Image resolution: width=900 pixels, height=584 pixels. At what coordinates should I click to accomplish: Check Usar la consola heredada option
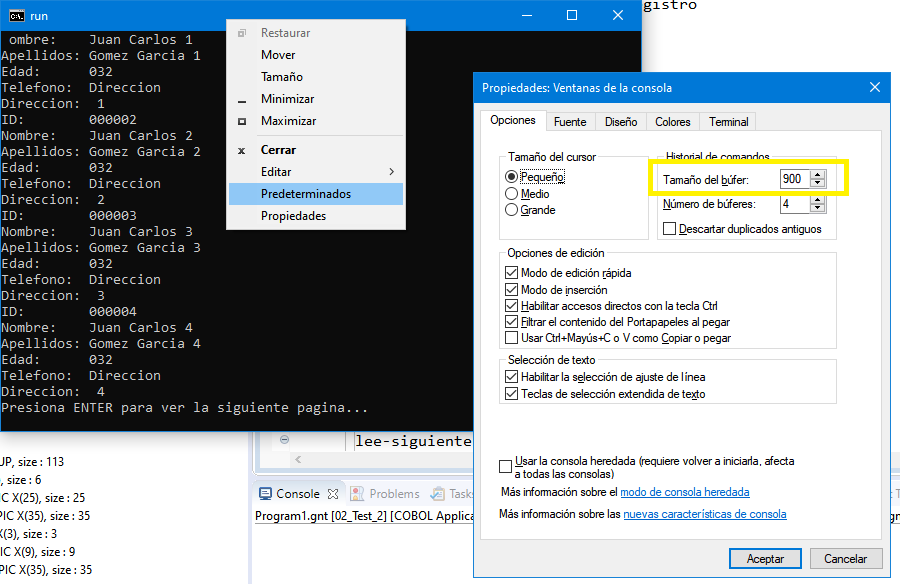(505, 466)
